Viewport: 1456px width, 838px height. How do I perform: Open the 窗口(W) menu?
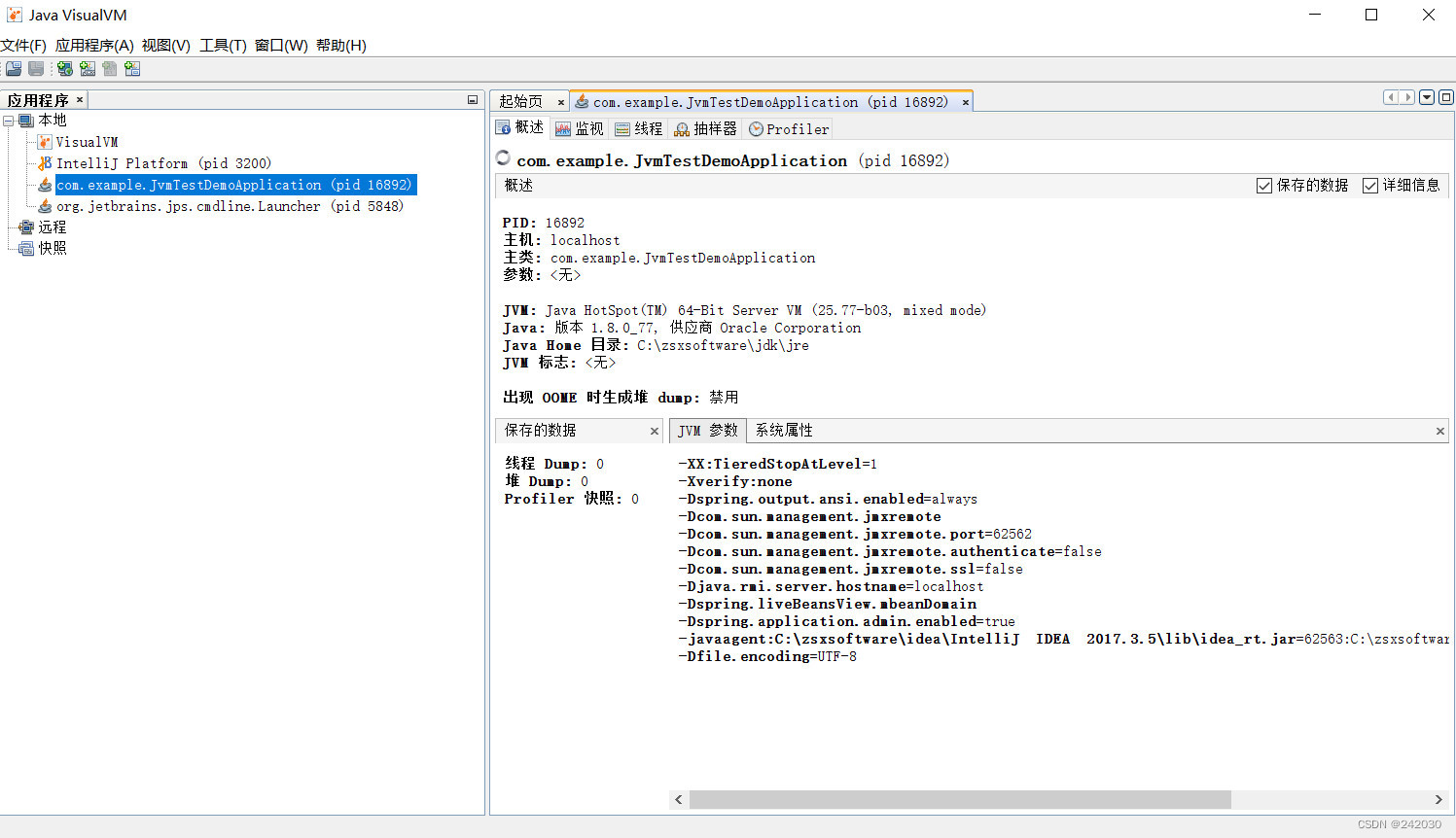tap(281, 46)
